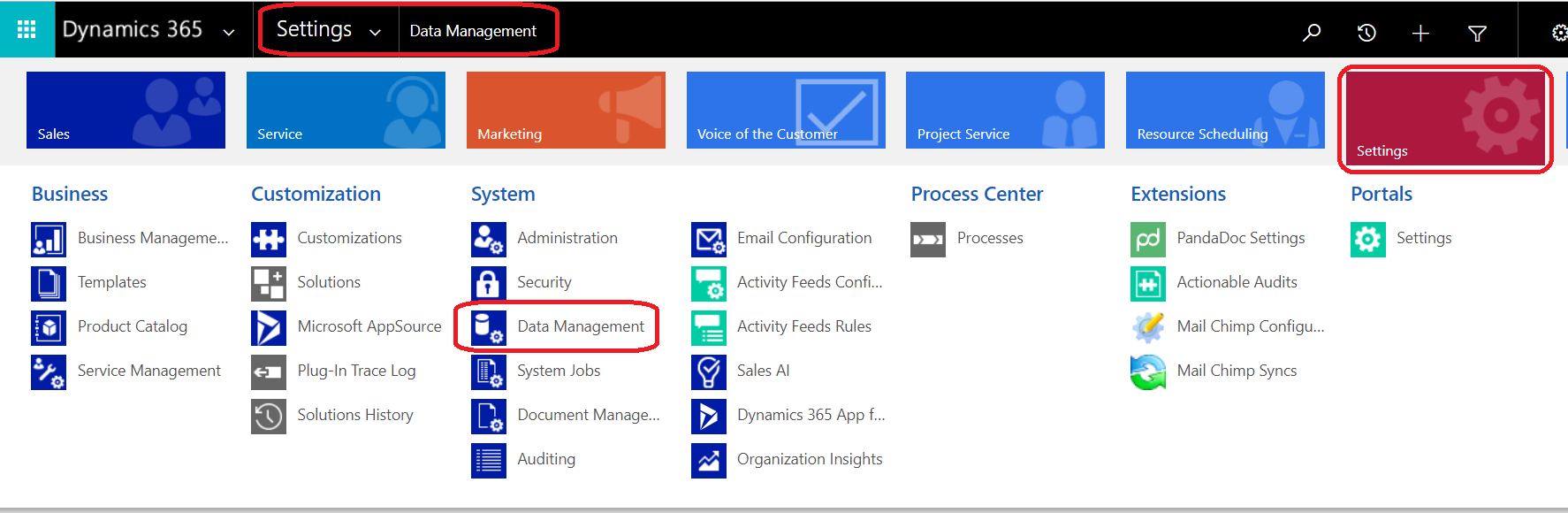Viewport: 1568px width, 513px height.
Task: Click the Actionable Audits icon
Action: (1148, 284)
